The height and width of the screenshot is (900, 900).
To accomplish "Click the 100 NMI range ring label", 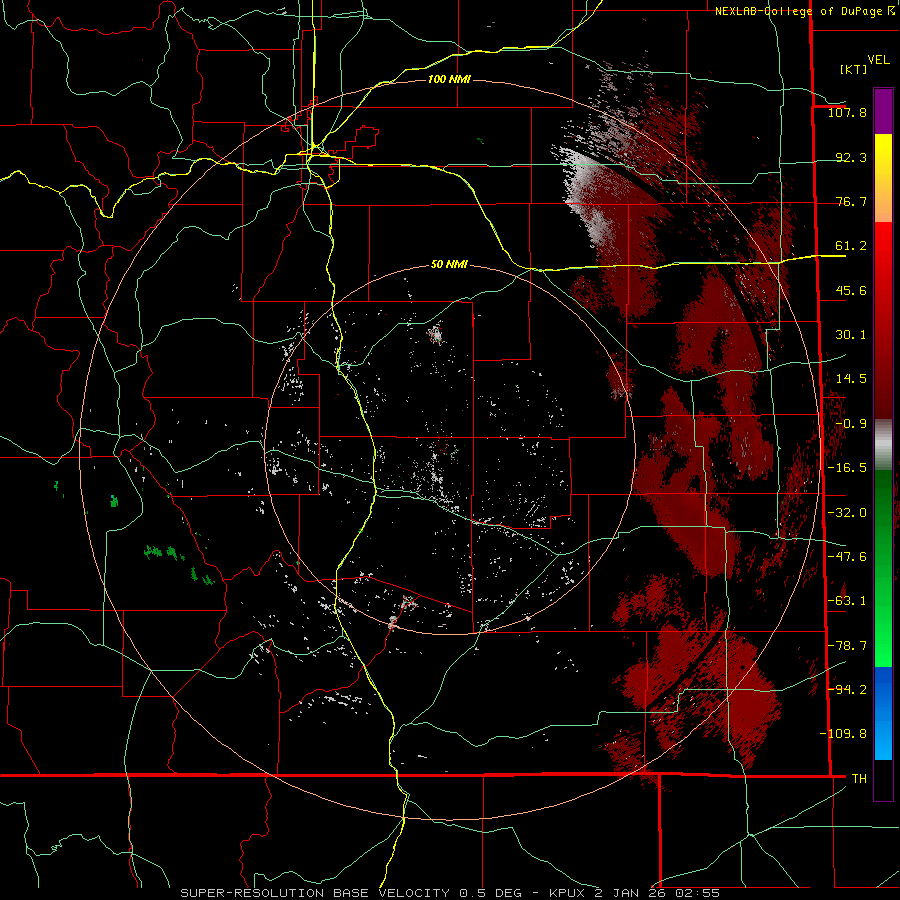I will pos(449,79).
